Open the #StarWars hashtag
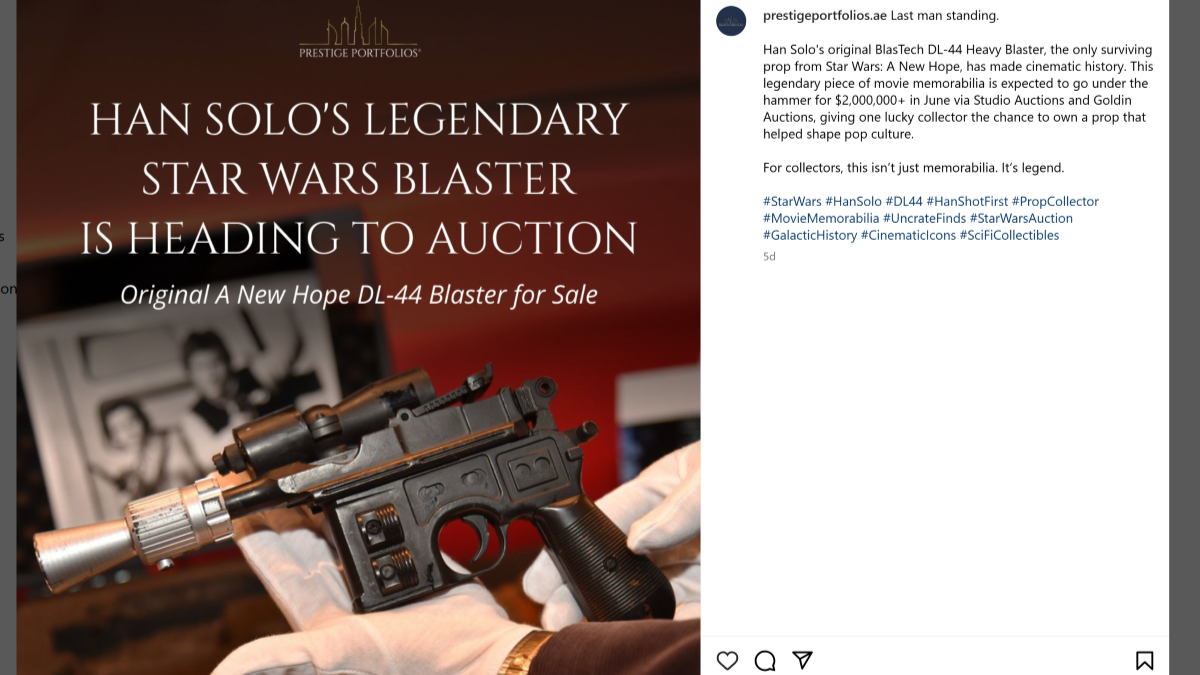 (x=792, y=201)
